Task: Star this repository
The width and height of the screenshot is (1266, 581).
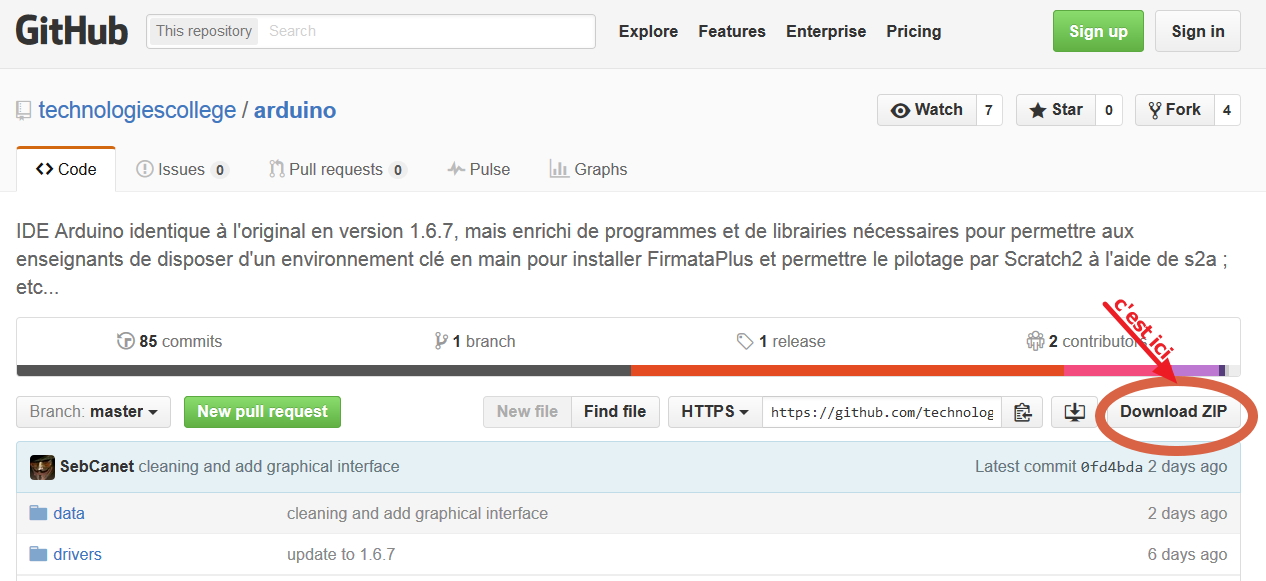Action: click(1056, 110)
